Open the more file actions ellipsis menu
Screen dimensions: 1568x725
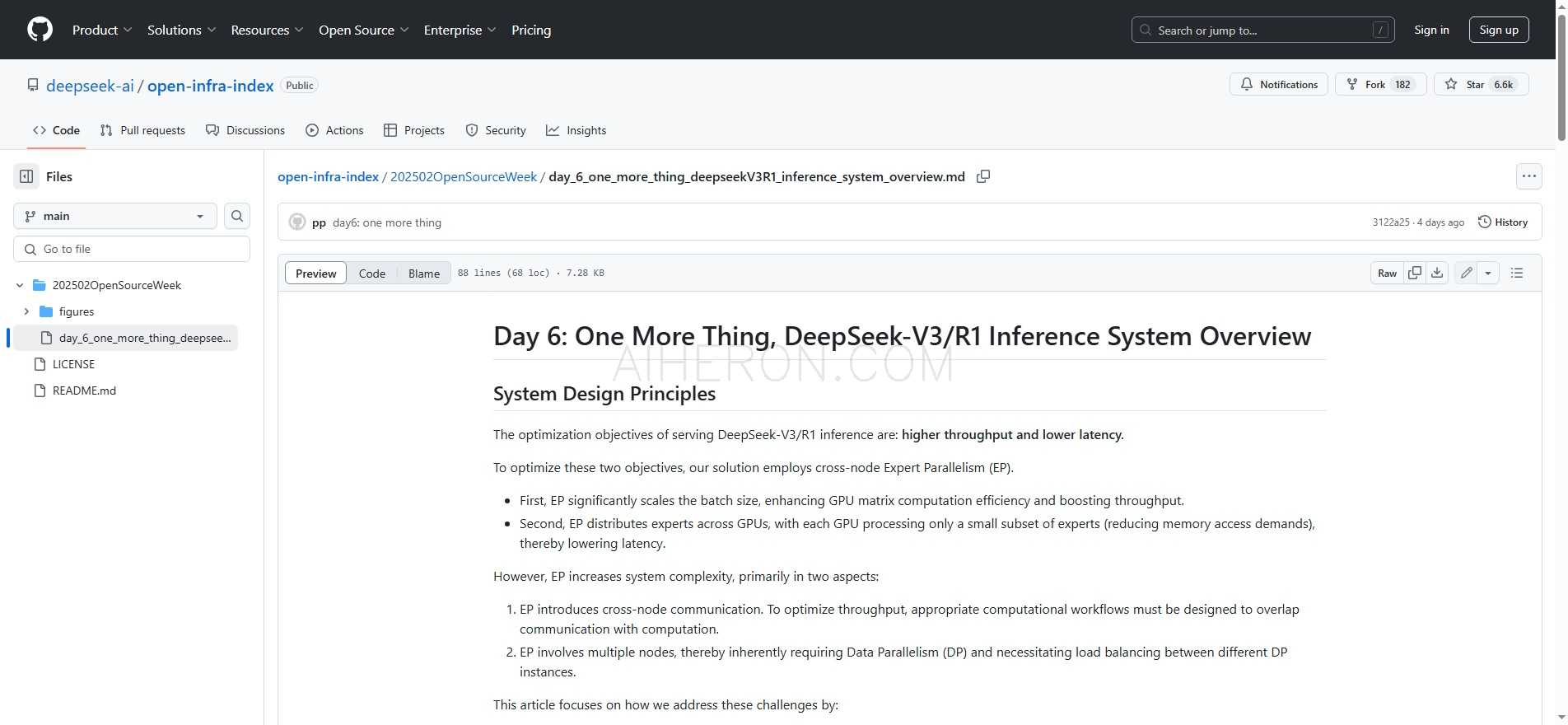click(x=1529, y=176)
